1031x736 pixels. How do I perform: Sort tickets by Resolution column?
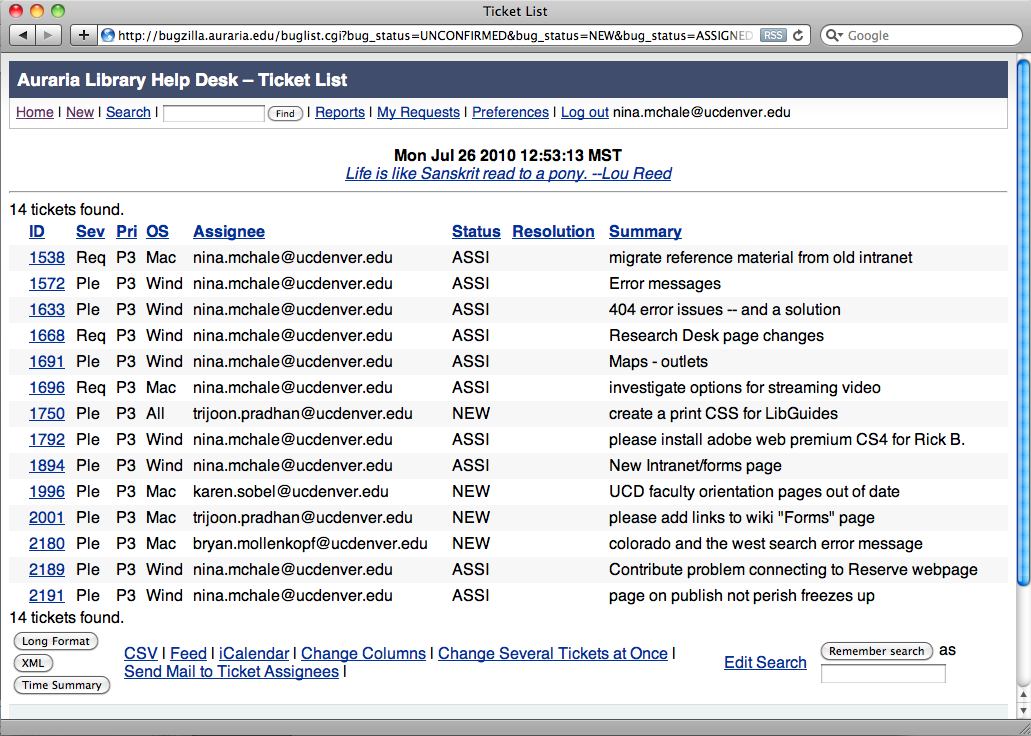[553, 232]
